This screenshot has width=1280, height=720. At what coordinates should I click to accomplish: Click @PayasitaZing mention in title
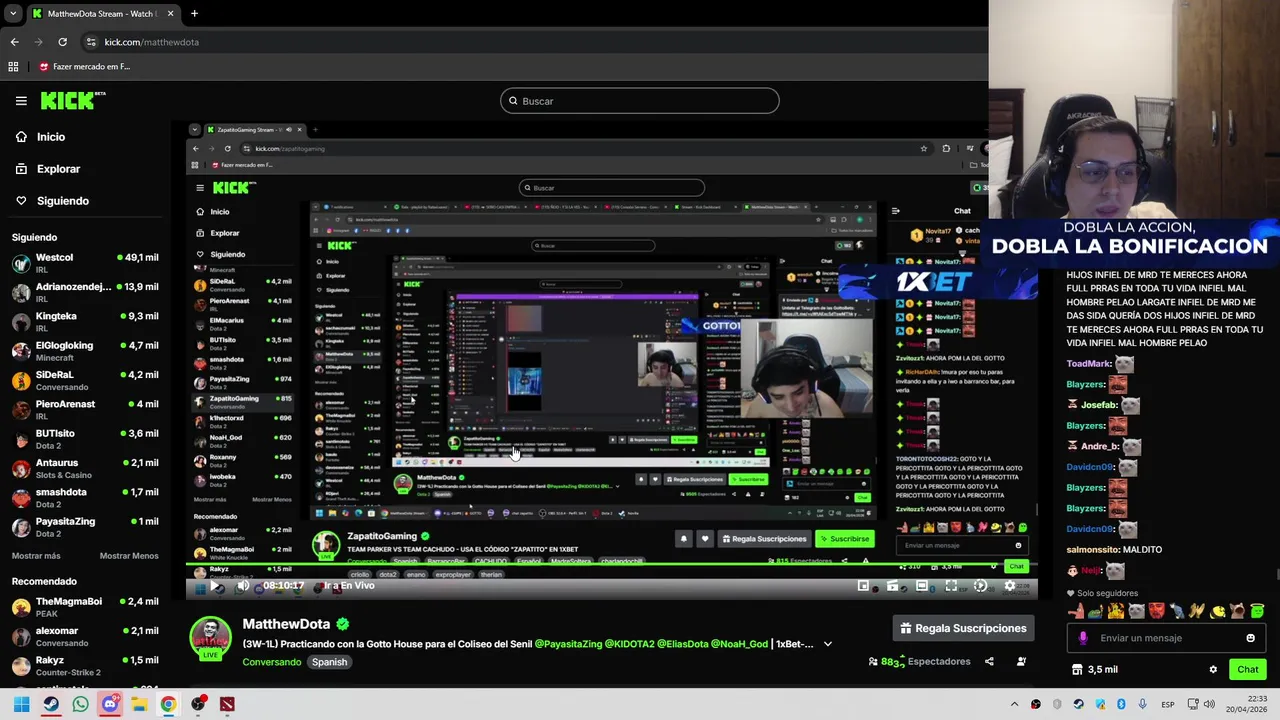[x=567, y=644]
